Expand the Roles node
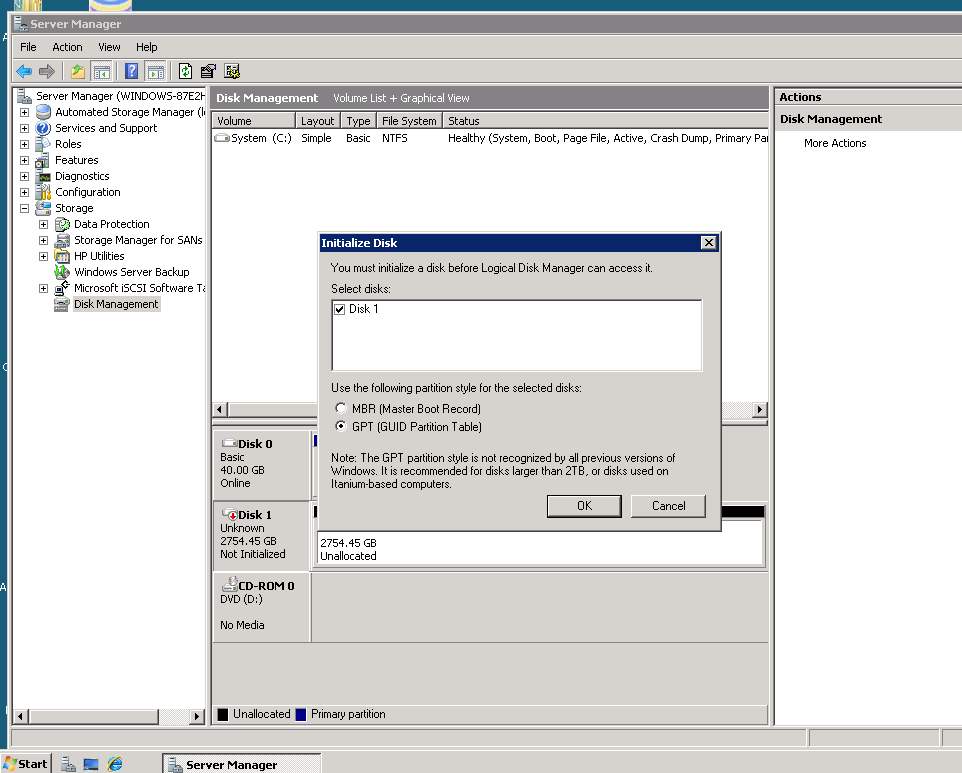Viewport: 962px width, 773px height. [25, 144]
